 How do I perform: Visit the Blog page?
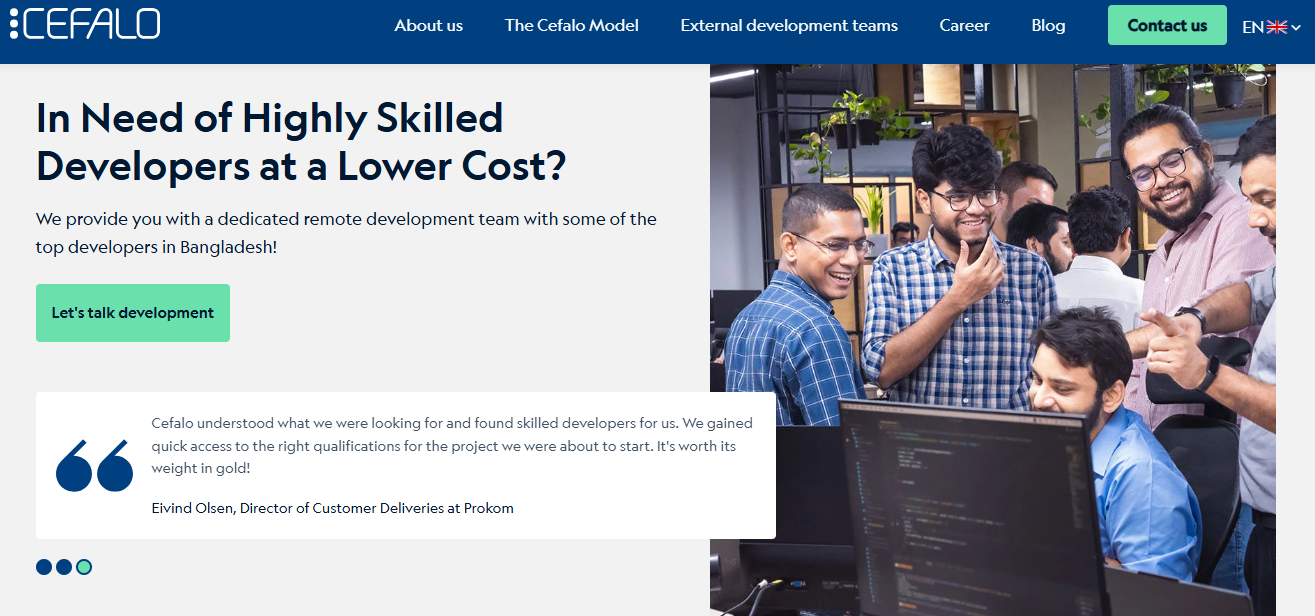pos(1048,26)
